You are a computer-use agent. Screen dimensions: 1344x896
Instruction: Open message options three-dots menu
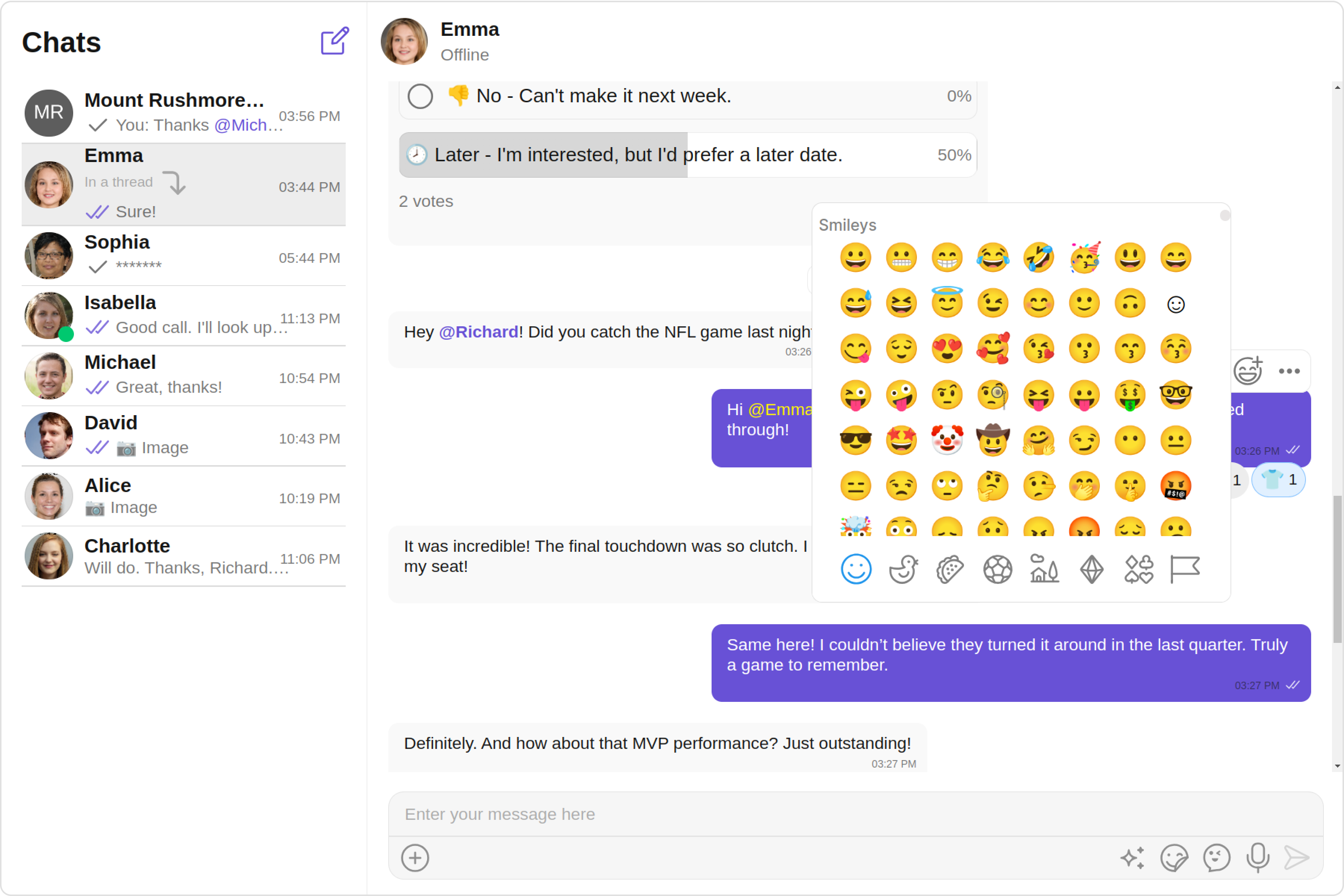1289,371
